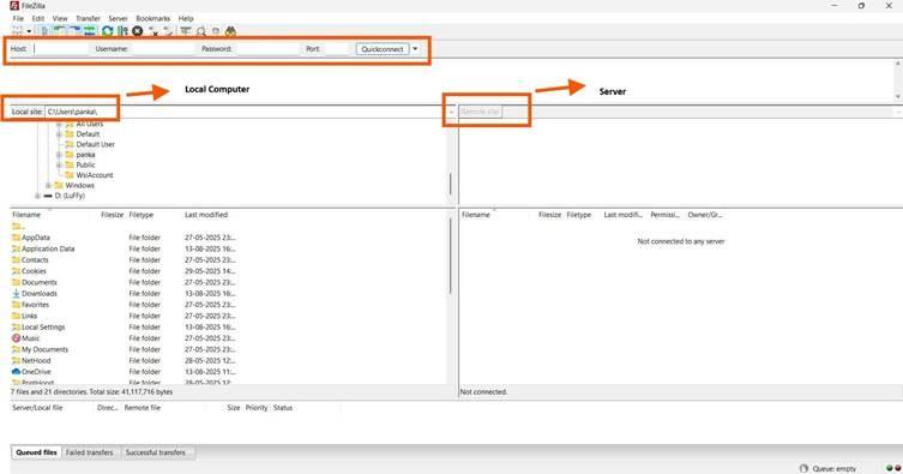The height and width of the screenshot is (474, 903).
Task: Refresh the file and folder lists
Action: point(107,31)
